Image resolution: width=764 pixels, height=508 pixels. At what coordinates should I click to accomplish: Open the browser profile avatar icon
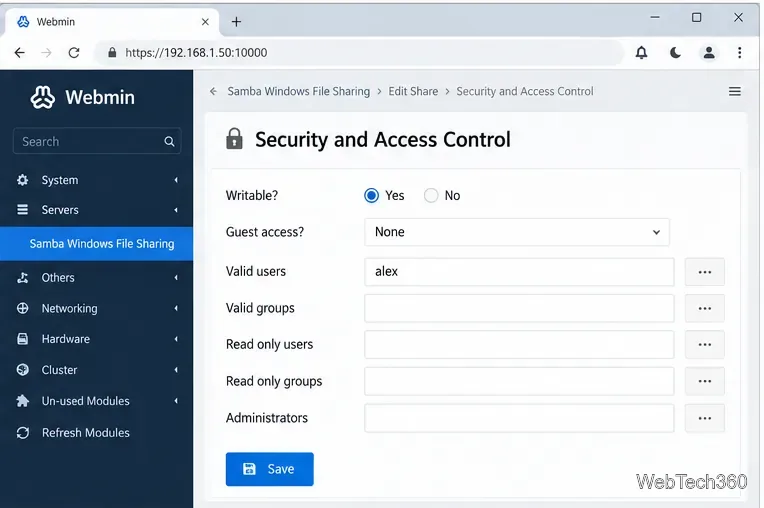coord(709,53)
